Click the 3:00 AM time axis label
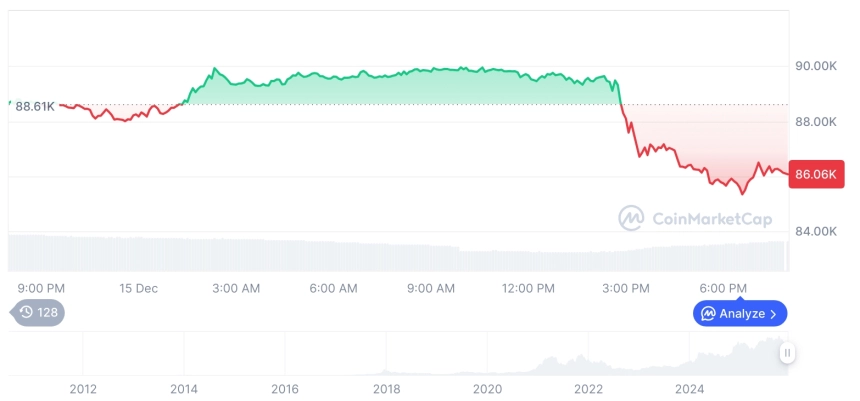The width and height of the screenshot is (860, 401). tap(236, 288)
